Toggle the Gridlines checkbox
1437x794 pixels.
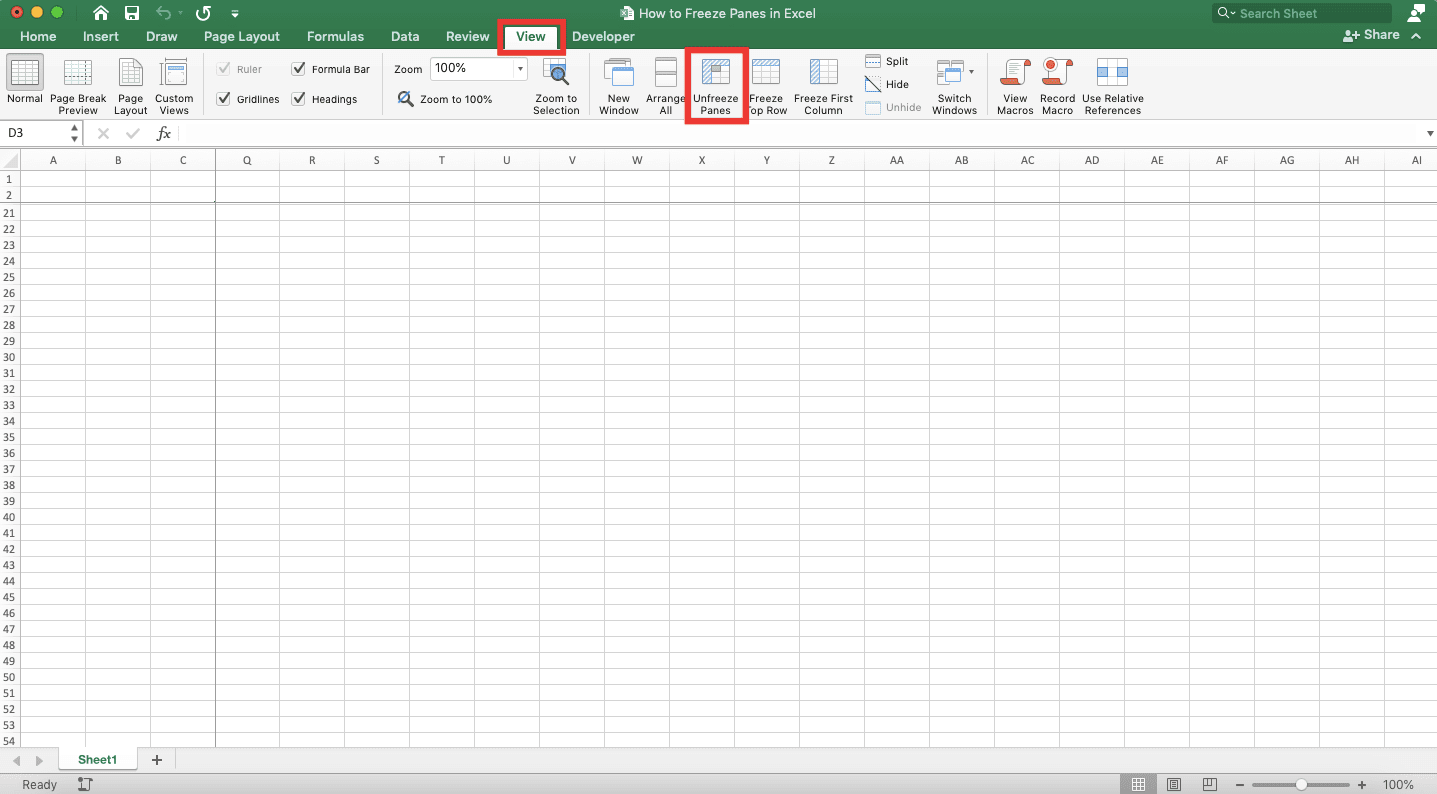point(224,99)
